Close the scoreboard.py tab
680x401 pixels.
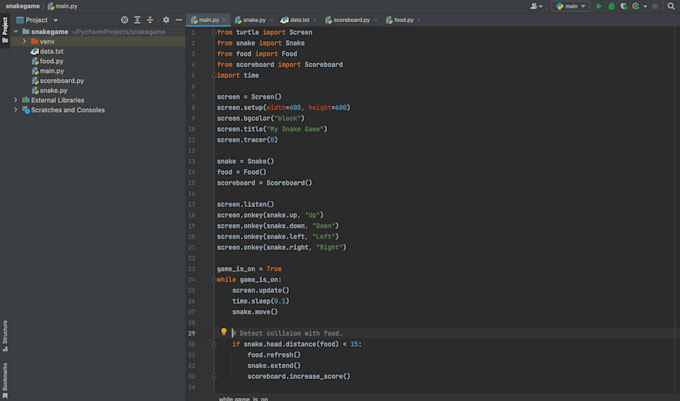click(x=376, y=20)
